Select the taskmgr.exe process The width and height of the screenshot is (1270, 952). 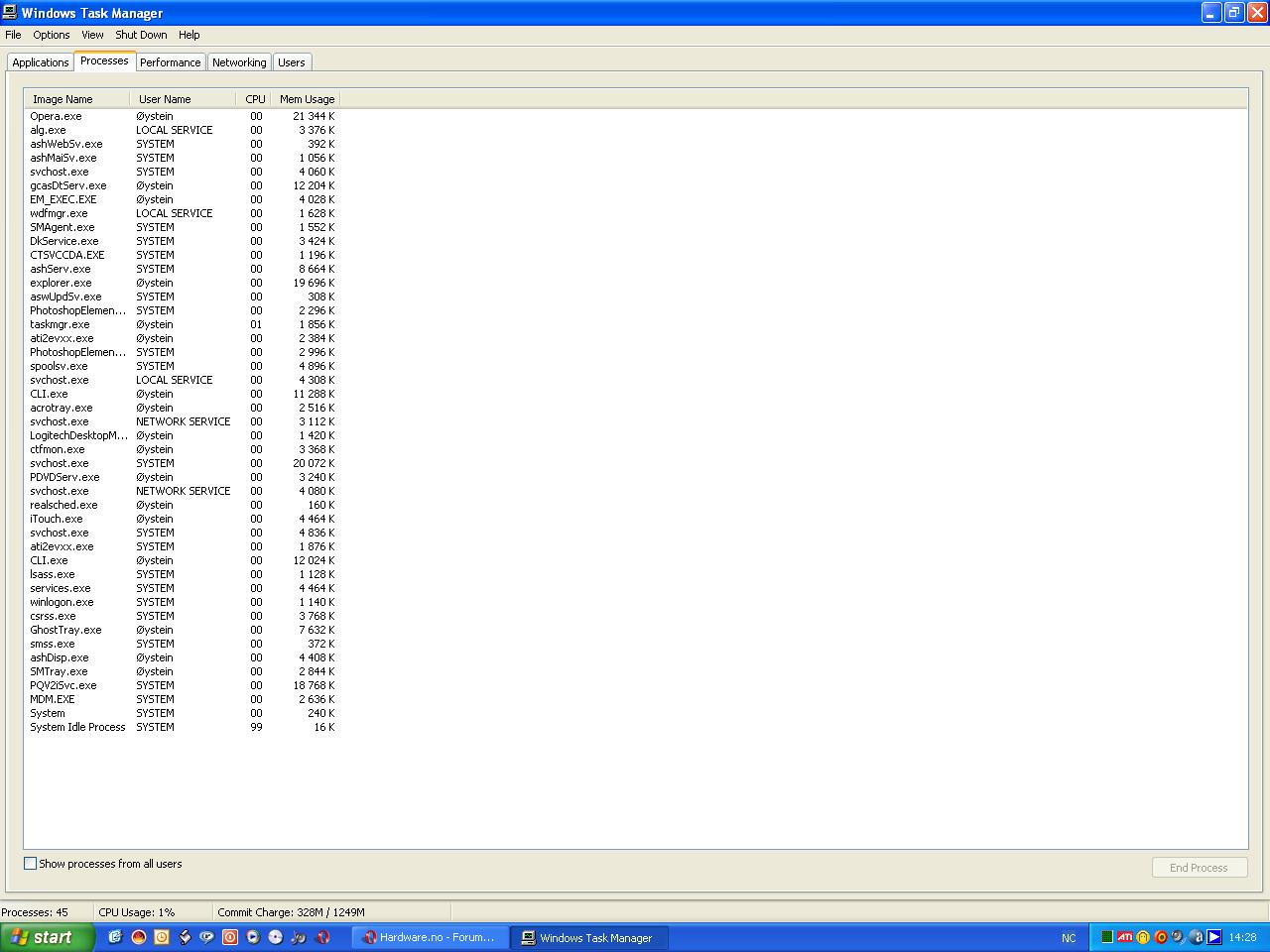tap(60, 324)
